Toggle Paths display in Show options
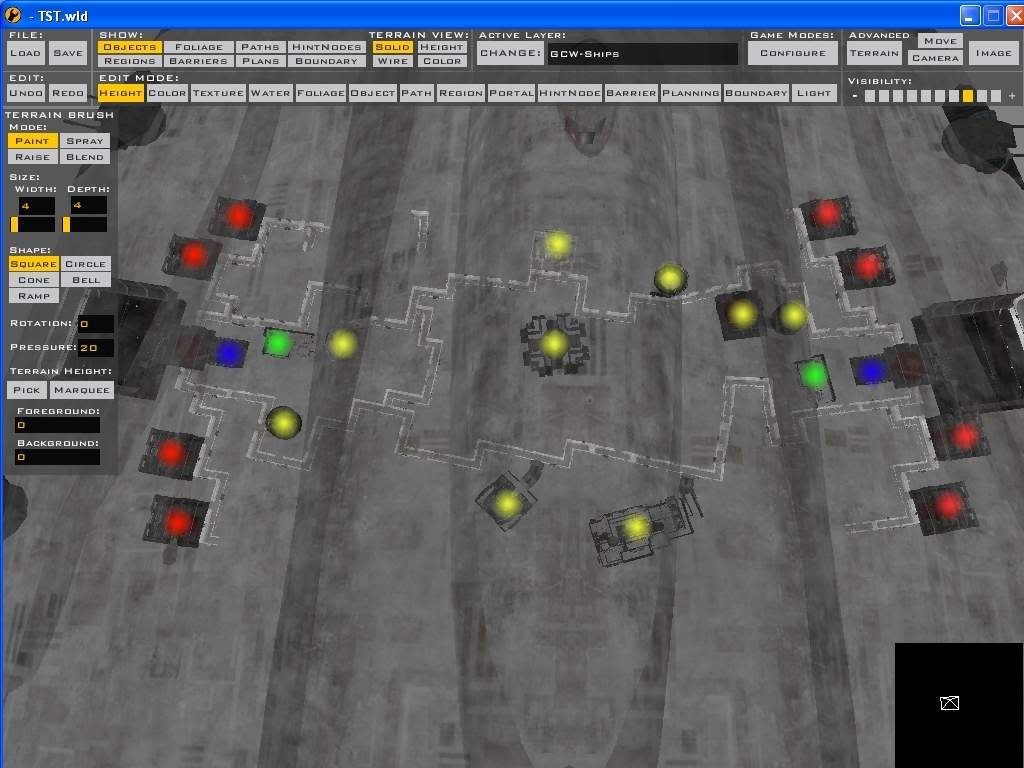Viewport: 1024px width, 768px height. pyautogui.click(x=261, y=47)
